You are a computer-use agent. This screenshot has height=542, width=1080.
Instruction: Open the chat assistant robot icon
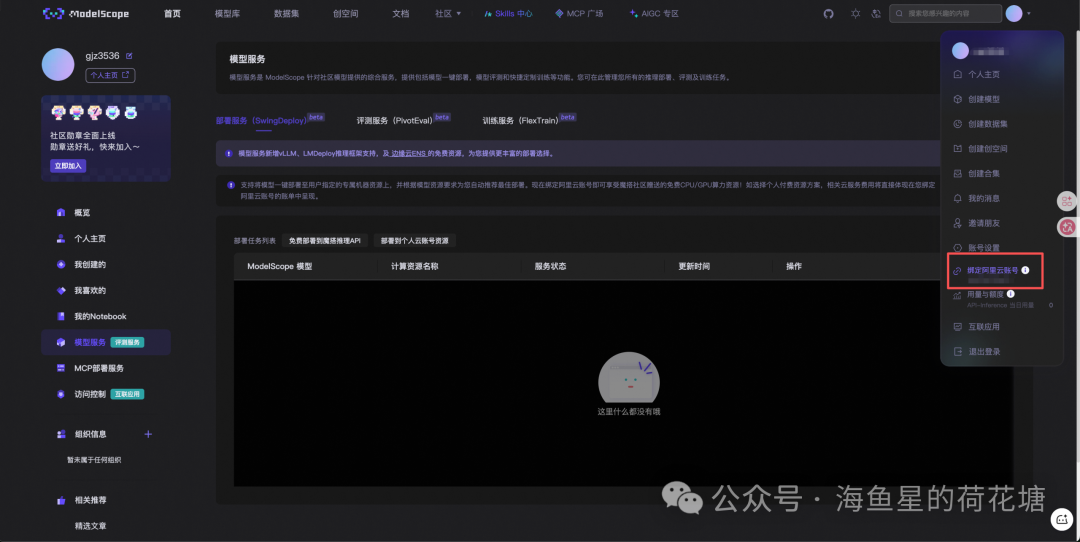[1061, 520]
